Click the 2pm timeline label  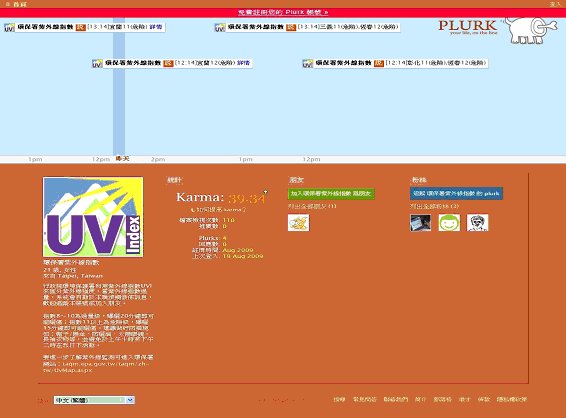[158, 159]
